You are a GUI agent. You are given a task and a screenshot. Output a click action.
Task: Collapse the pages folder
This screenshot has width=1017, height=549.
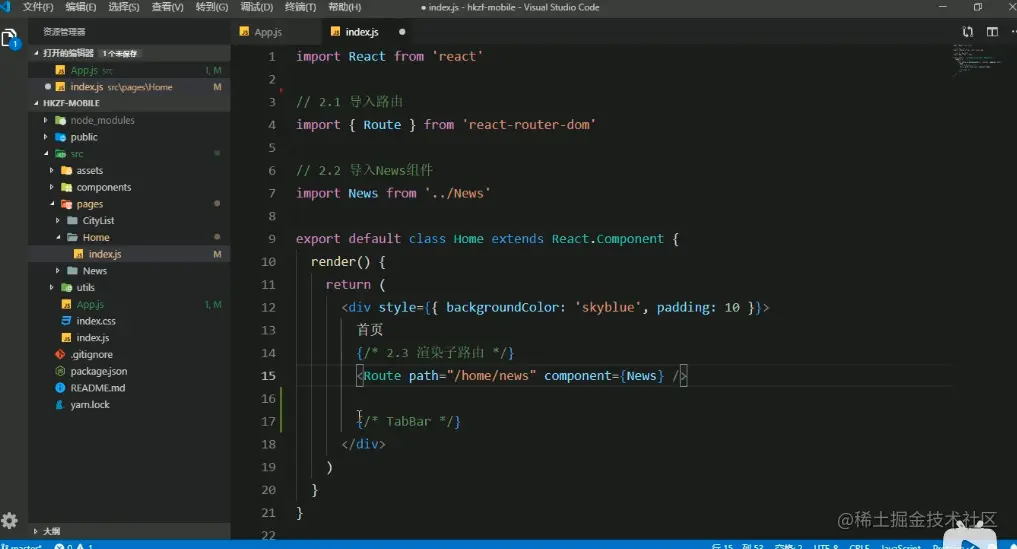tap(51, 204)
